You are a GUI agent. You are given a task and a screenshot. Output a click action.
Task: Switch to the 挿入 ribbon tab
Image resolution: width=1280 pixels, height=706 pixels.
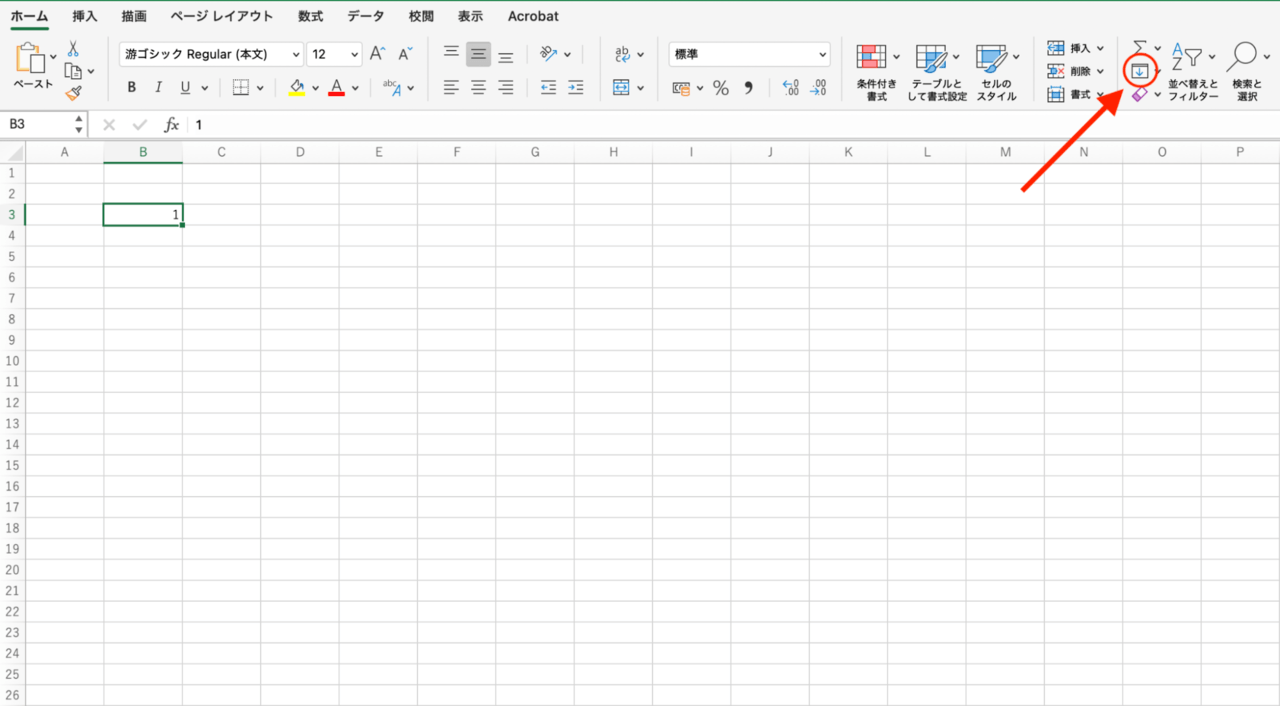[x=85, y=16]
